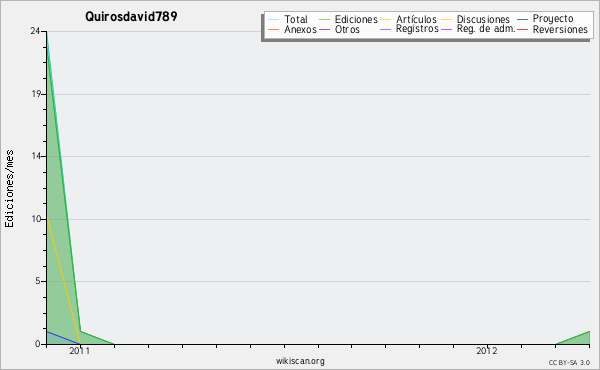The height and width of the screenshot is (370, 600).
Task: Select the Reversiones legend entry
Action: pos(560,29)
